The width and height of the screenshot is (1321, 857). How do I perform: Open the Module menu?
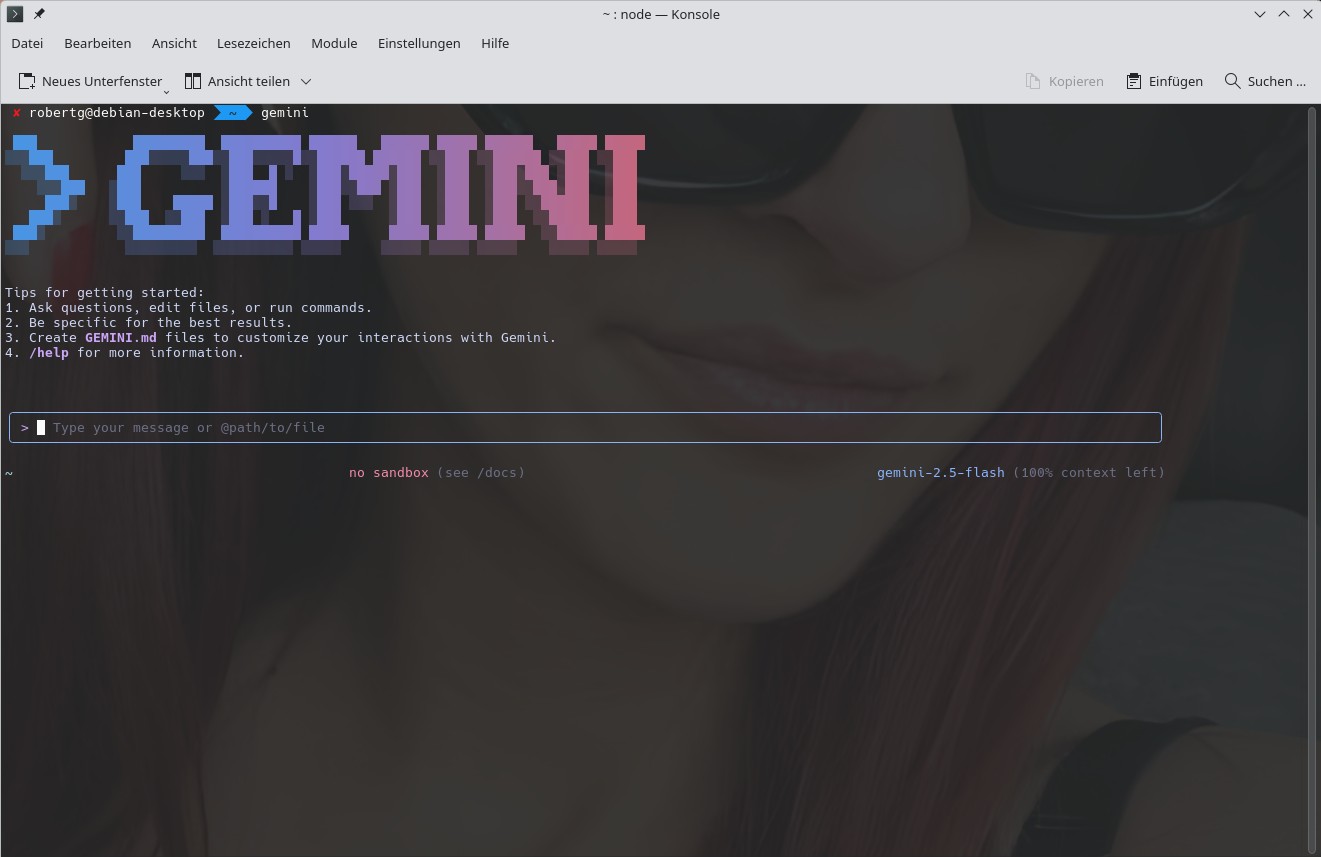(x=334, y=43)
